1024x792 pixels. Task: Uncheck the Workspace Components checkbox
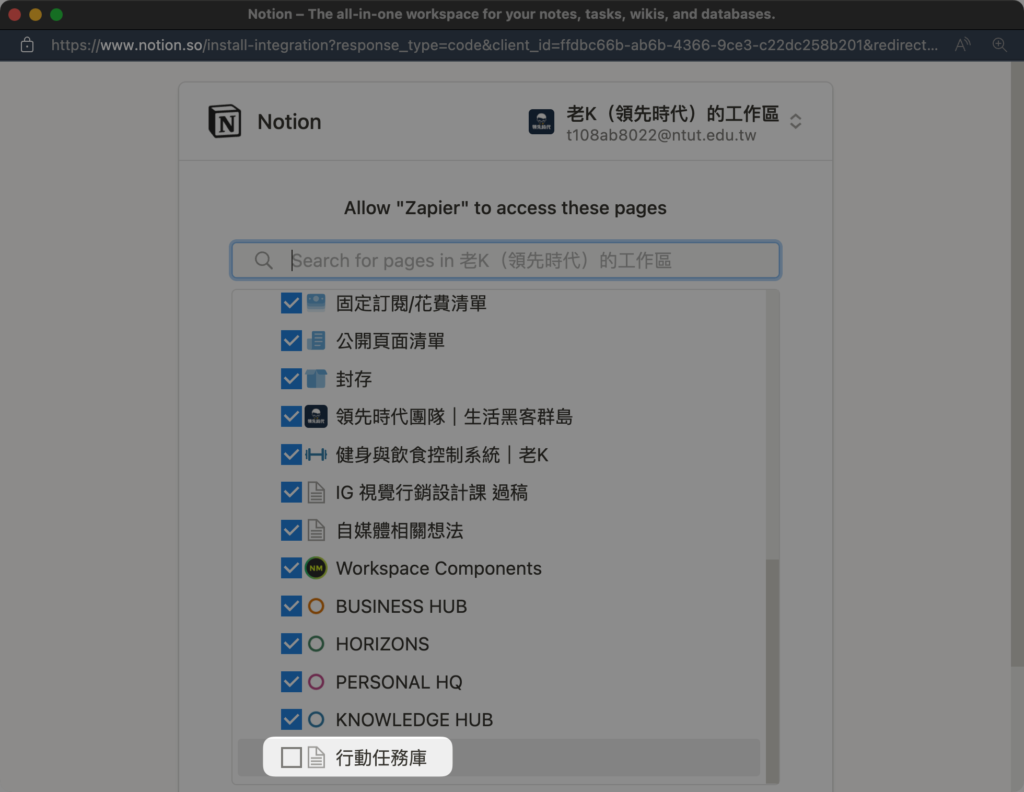(x=291, y=568)
